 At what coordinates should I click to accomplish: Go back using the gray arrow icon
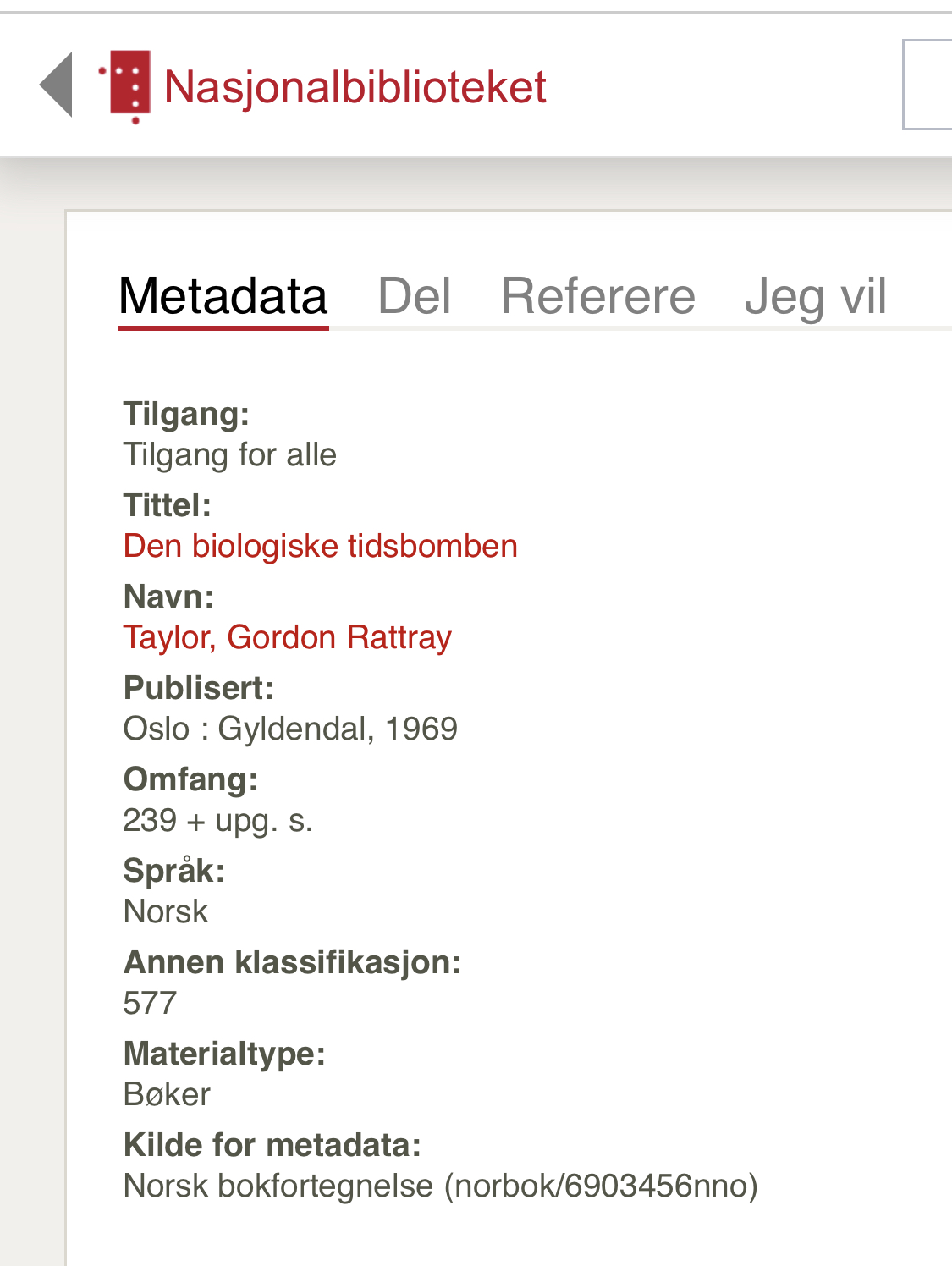tap(57, 85)
